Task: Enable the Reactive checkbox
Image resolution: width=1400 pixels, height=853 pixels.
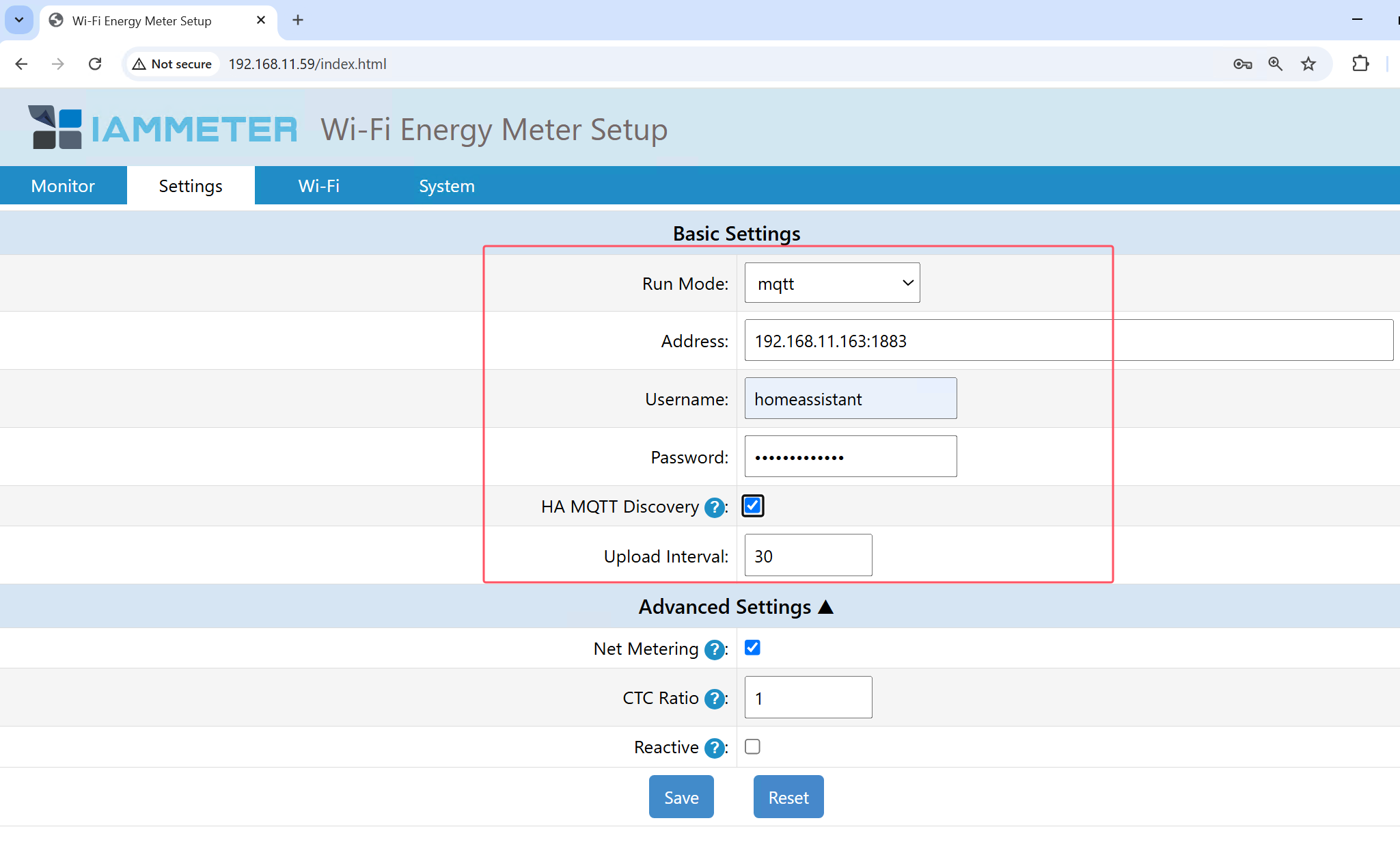Action: [x=752, y=746]
